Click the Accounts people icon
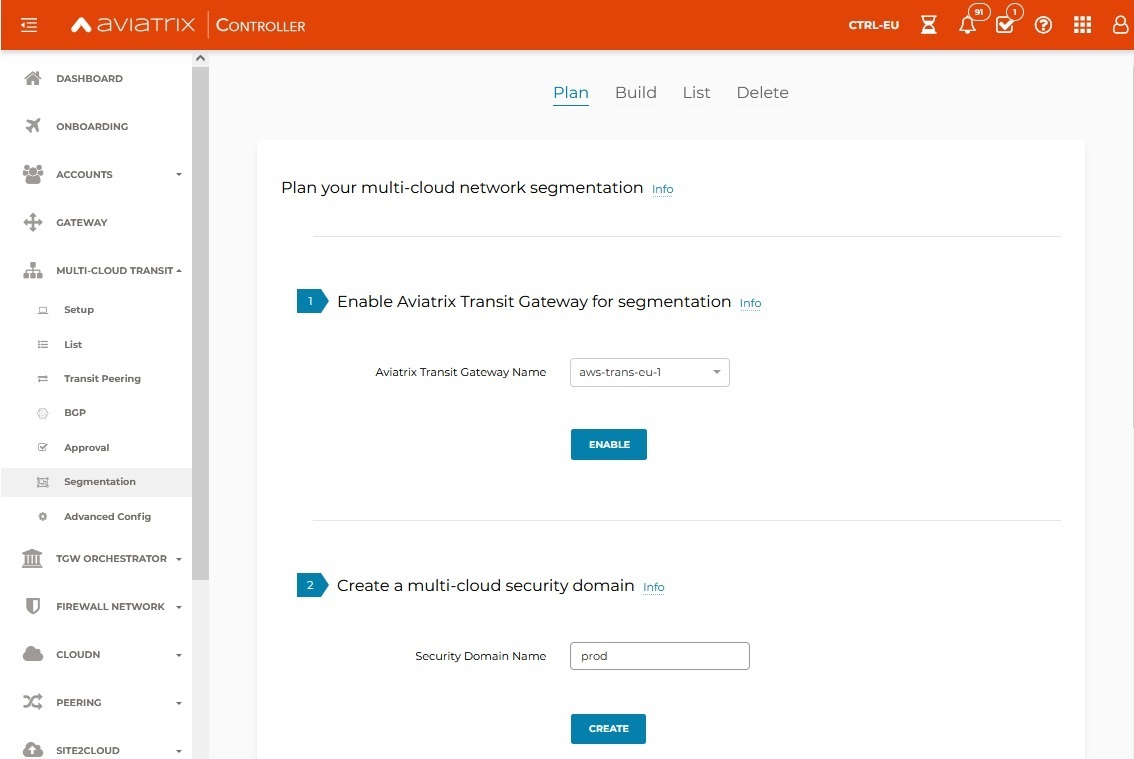Viewport: 1134px width, 759px height. click(33, 174)
